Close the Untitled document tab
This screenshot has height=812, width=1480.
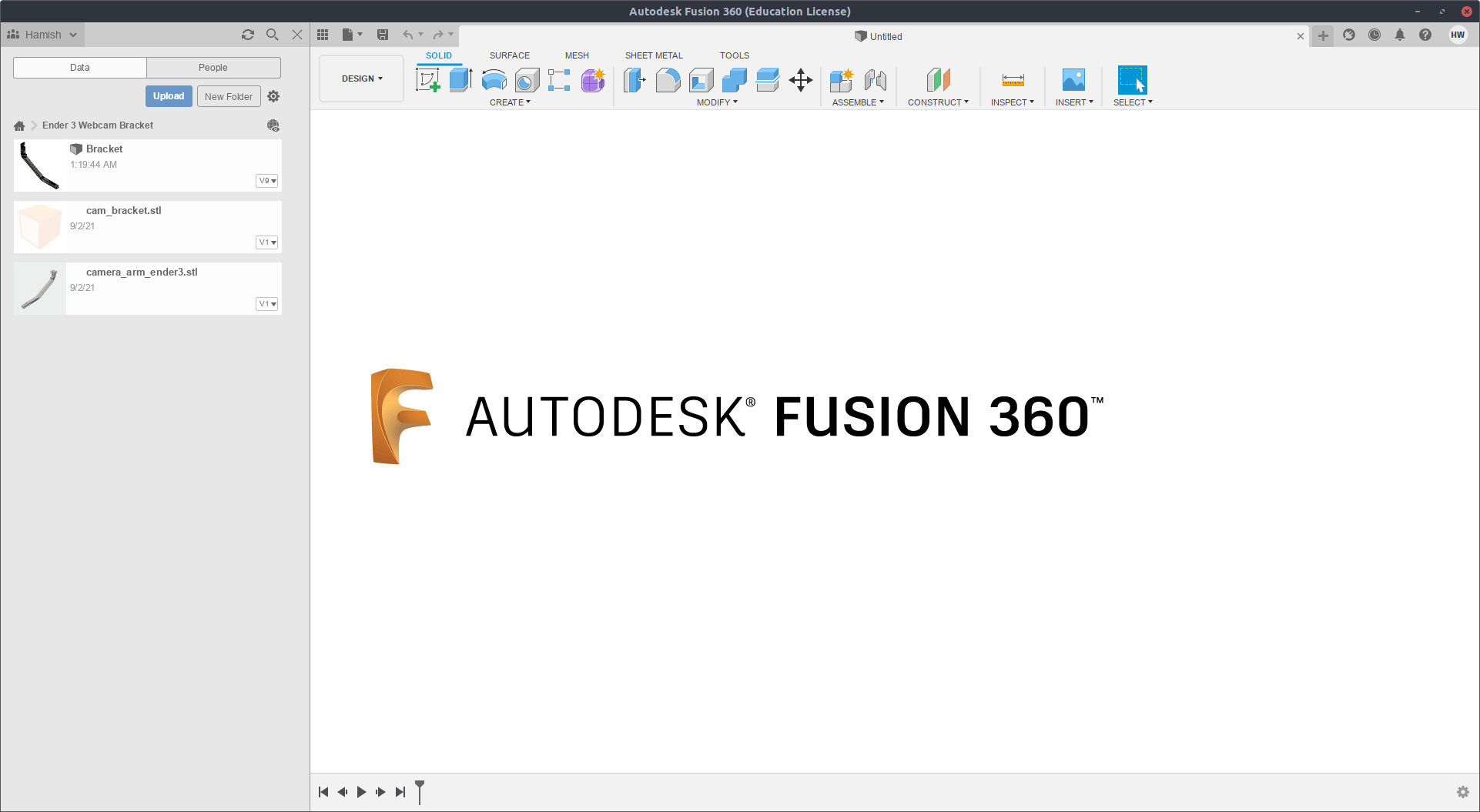[x=1301, y=36]
